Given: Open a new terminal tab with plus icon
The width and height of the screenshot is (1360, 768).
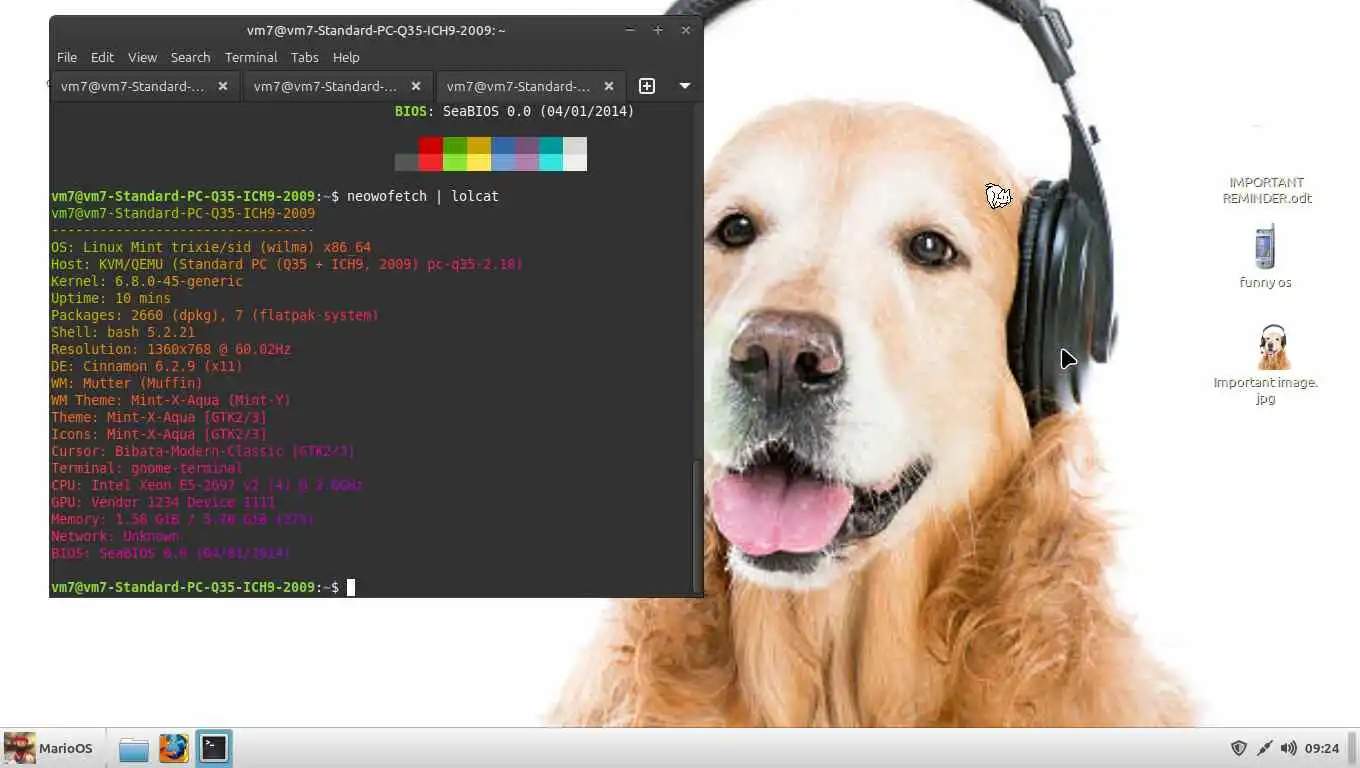Looking at the screenshot, I should click(x=647, y=86).
